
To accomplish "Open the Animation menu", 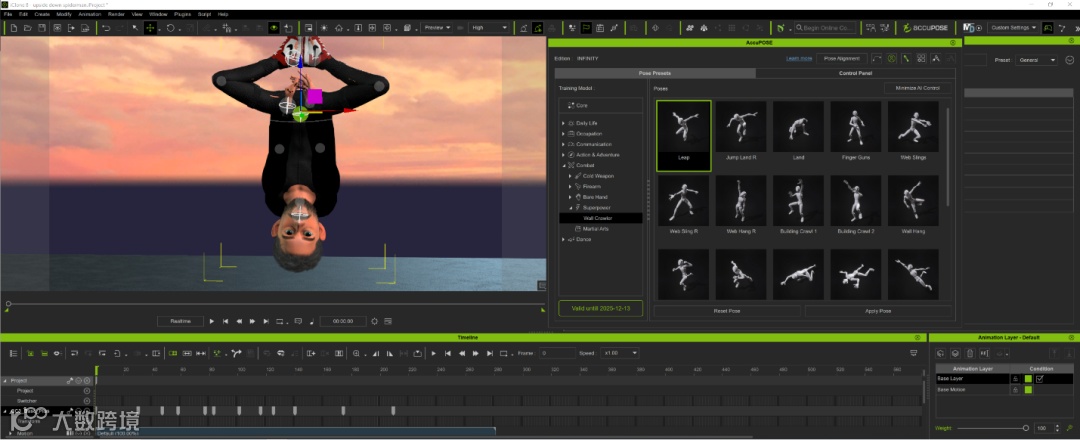I will pyautogui.click(x=89, y=14).
